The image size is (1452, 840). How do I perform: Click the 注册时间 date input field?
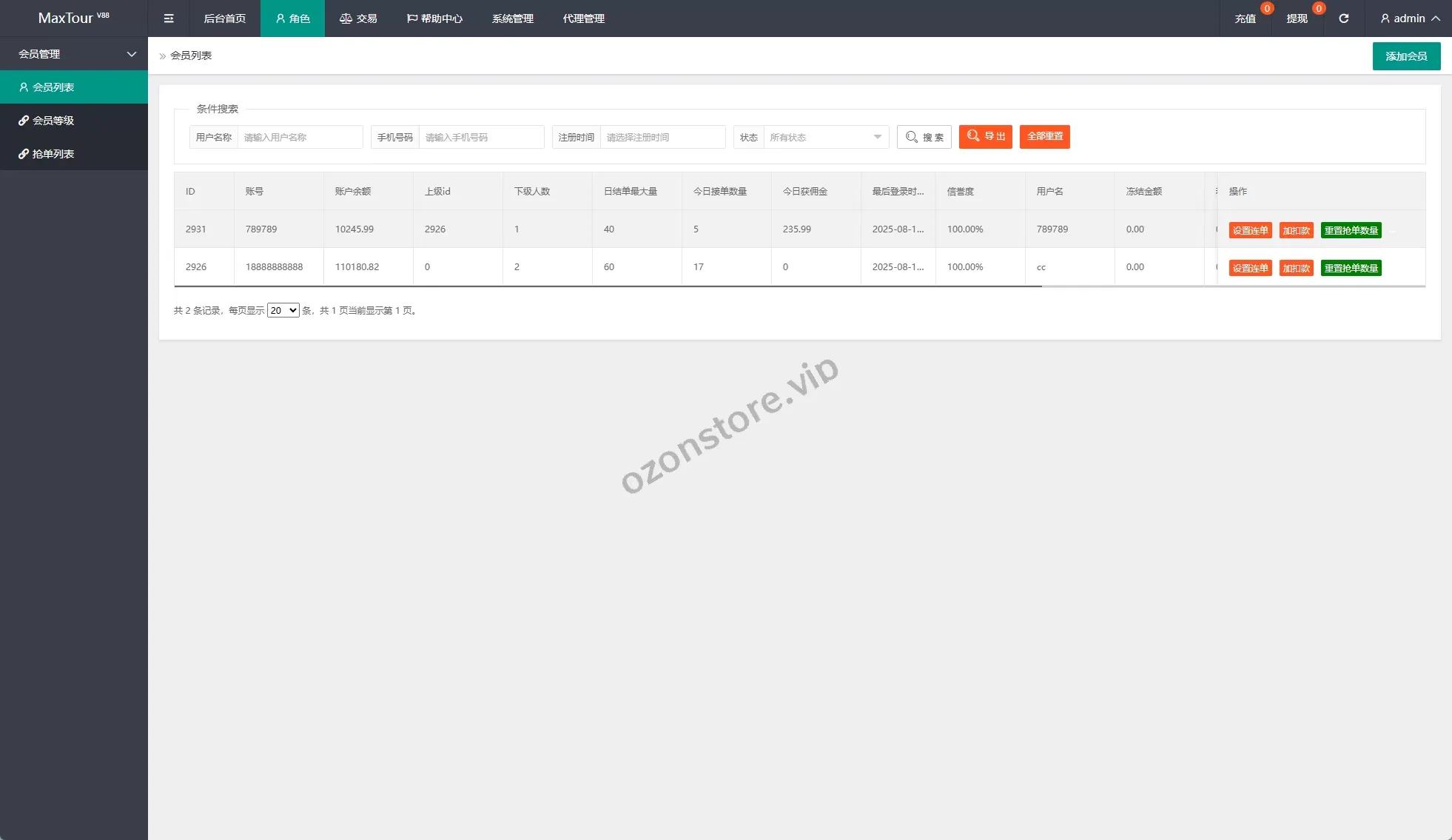coord(662,137)
